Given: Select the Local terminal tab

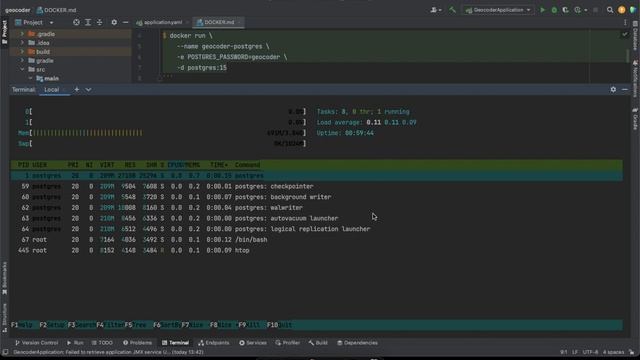Looking at the screenshot, I should point(52,89).
